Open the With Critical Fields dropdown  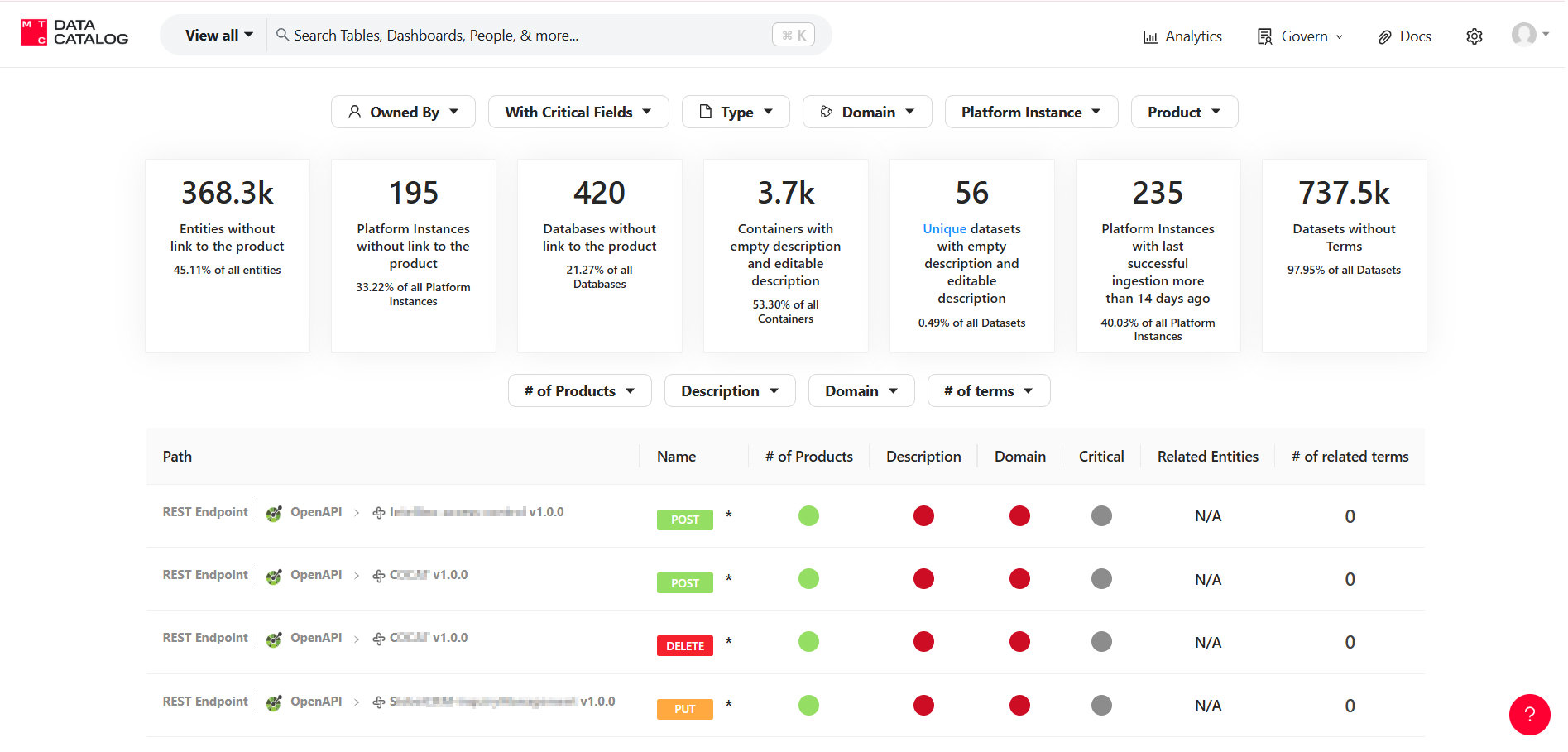[x=578, y=112]
